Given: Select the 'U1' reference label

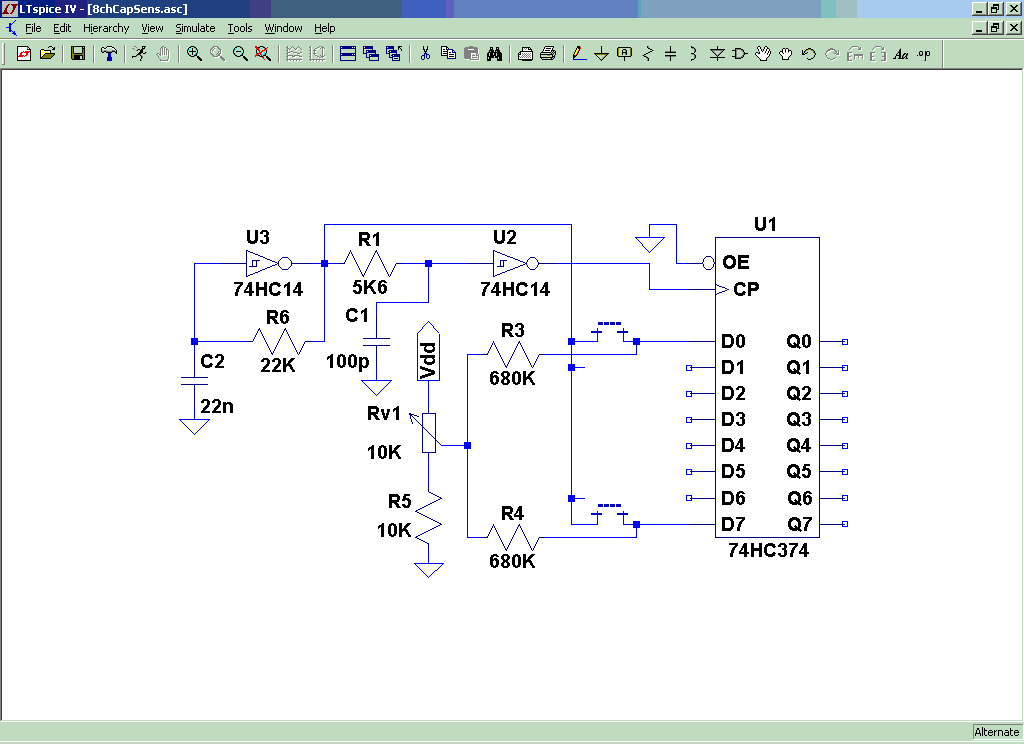Looking at the screenshot, I should pyautogui.click(x=765, y=224).
